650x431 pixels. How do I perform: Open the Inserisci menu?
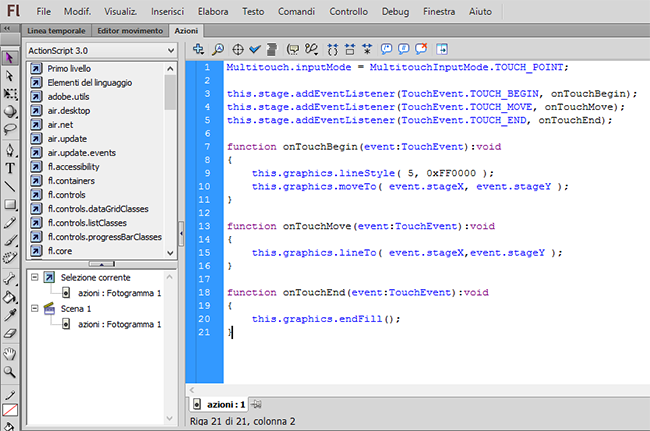click(167, 12)
